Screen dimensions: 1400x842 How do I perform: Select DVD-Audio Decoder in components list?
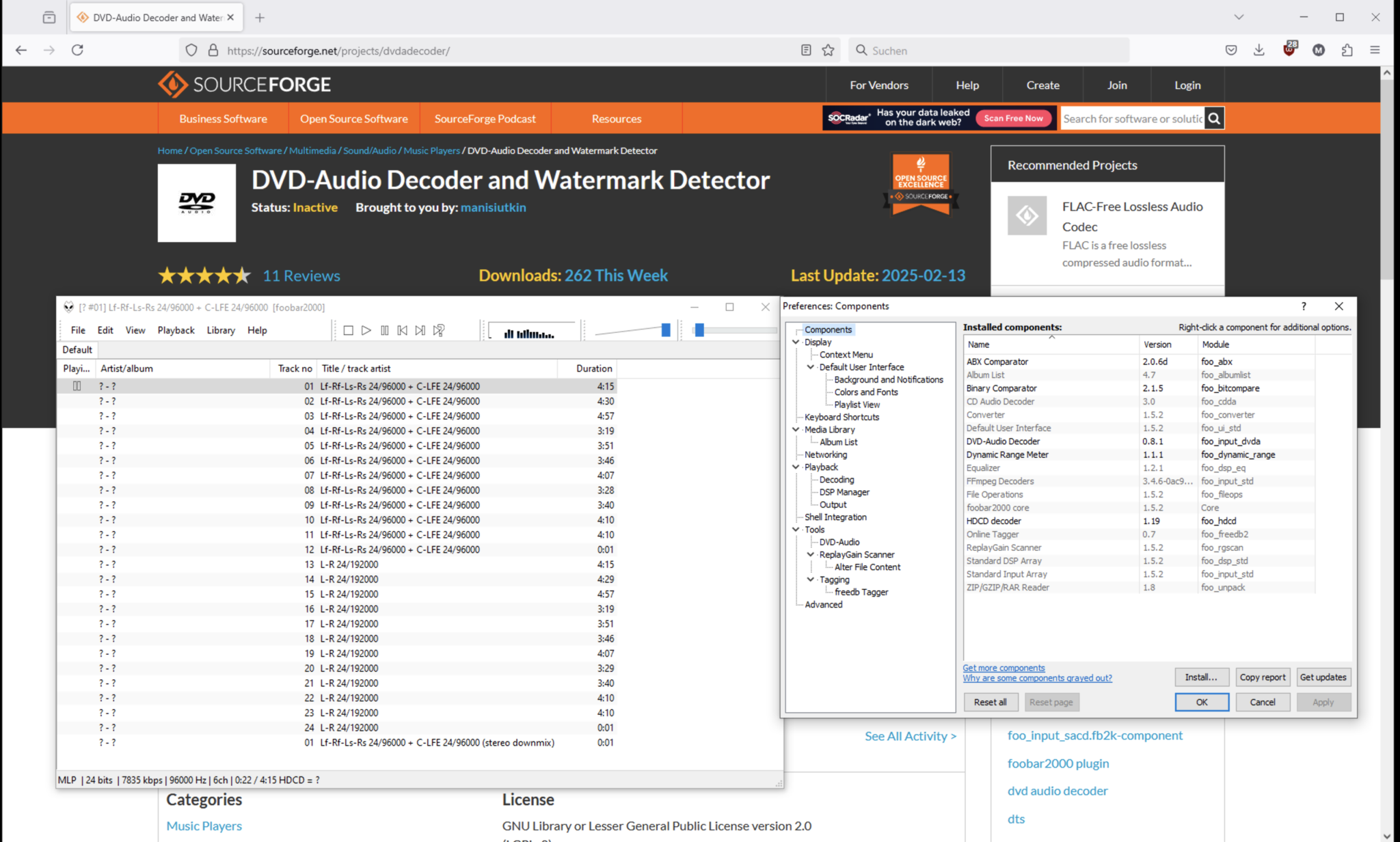pyautogui.click(x=1003, y=442)
